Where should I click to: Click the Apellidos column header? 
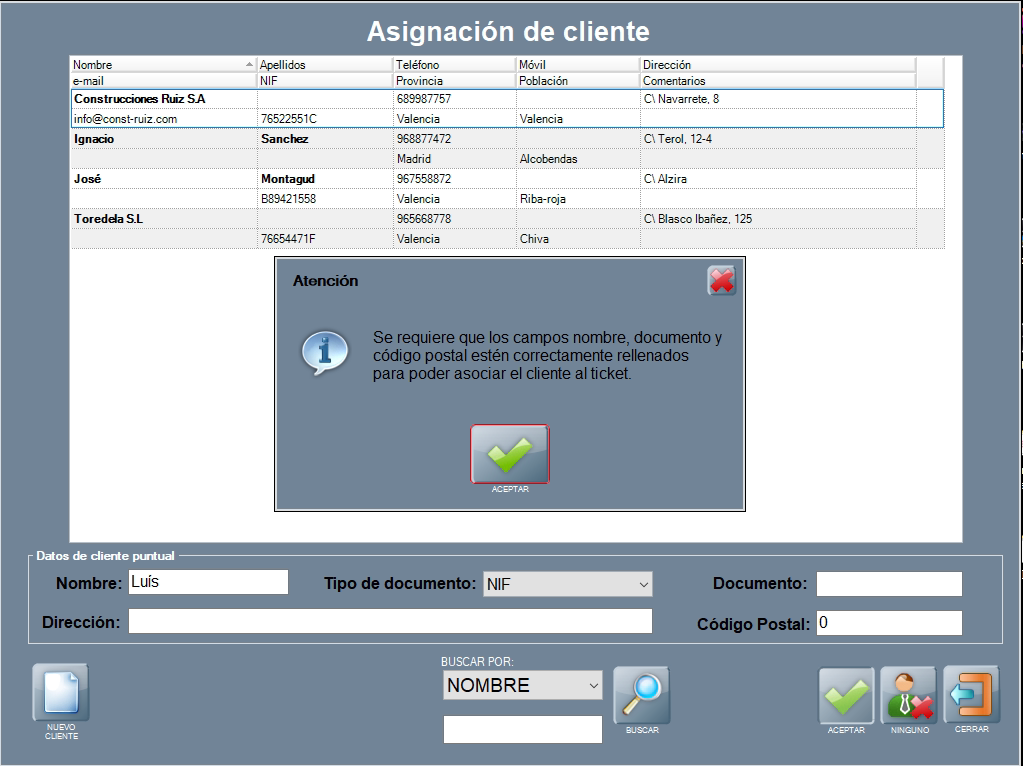coord(324,65)
